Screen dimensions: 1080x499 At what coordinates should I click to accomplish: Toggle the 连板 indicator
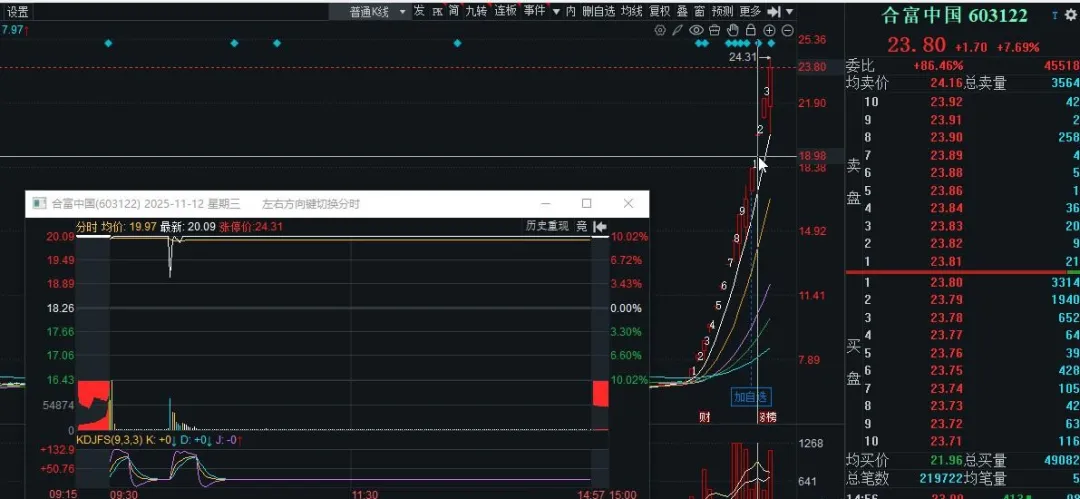(x=506, y=11)
